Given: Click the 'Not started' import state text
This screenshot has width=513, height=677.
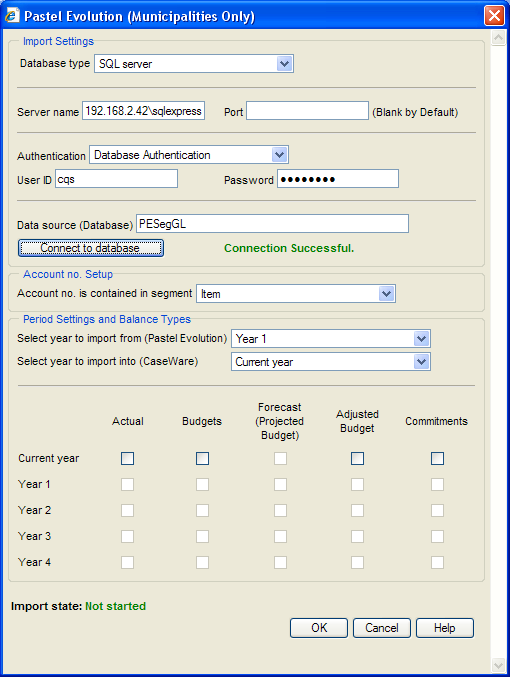Looking at the screenshot, I should (x=115, y=606).
